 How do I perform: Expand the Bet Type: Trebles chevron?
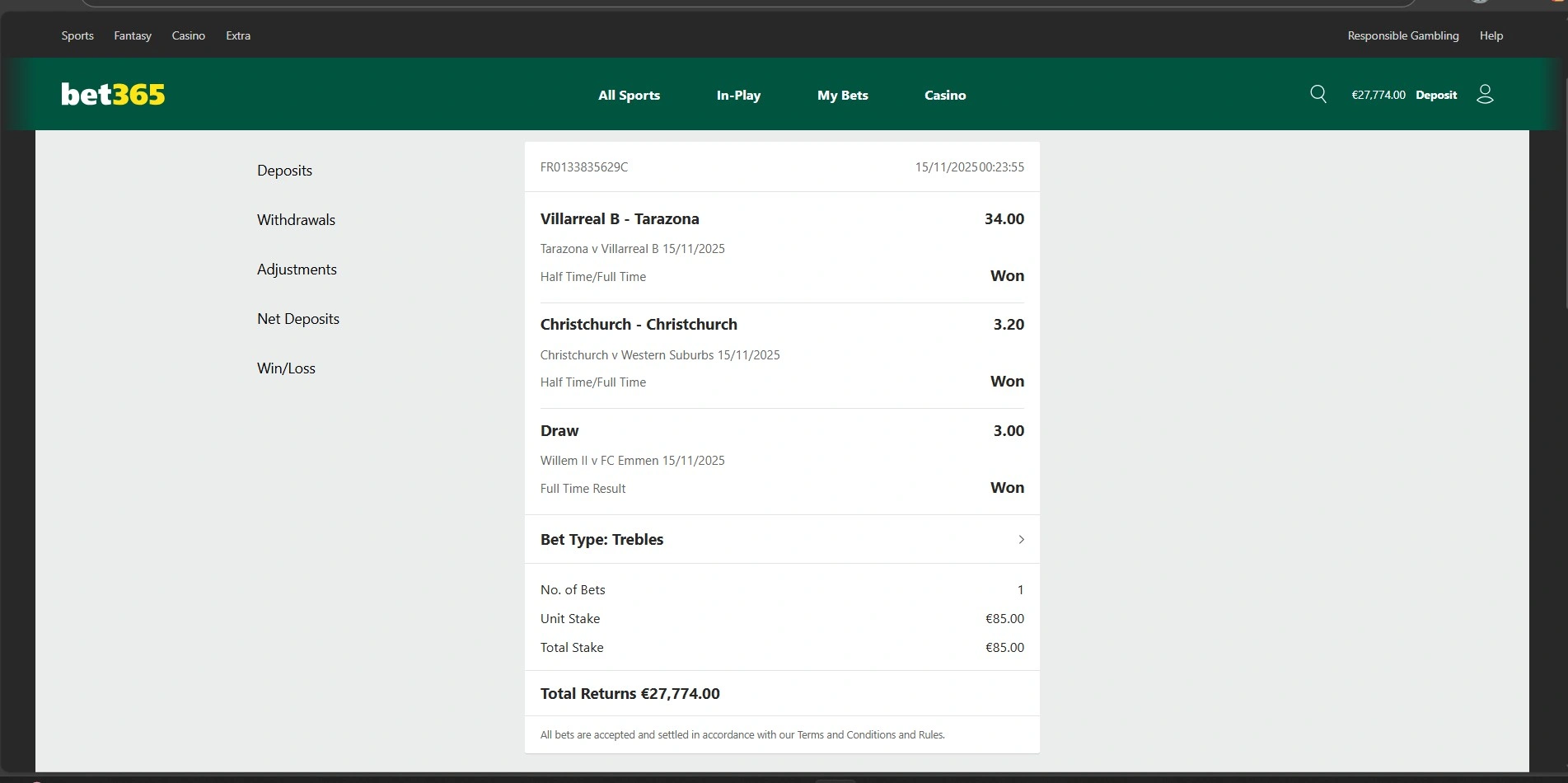pos(1021,540)
